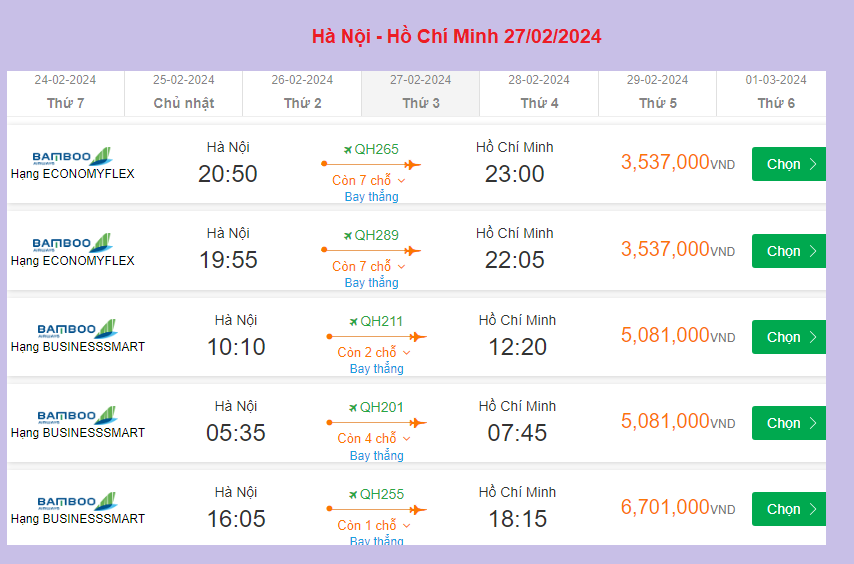The height and width of the screenshot is (564, 854).
Task: Click the 'Bay thẳng' label under QH289
Action: [x=371, y=283]
